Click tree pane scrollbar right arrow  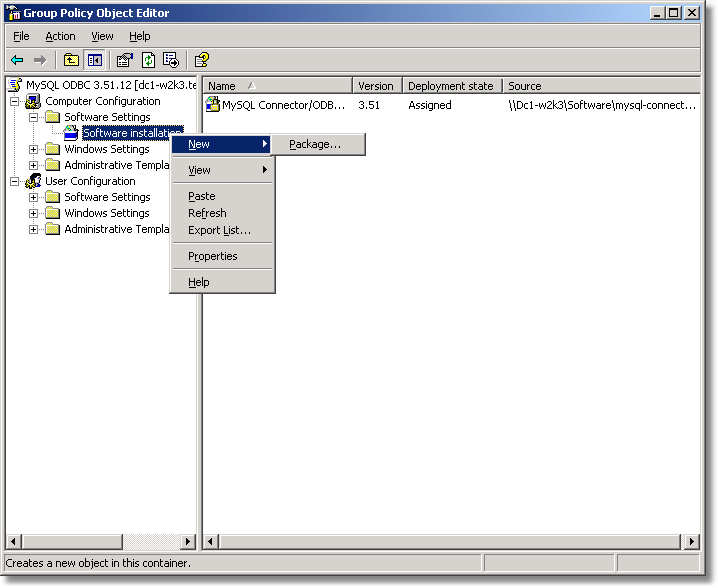pos(187,541)
